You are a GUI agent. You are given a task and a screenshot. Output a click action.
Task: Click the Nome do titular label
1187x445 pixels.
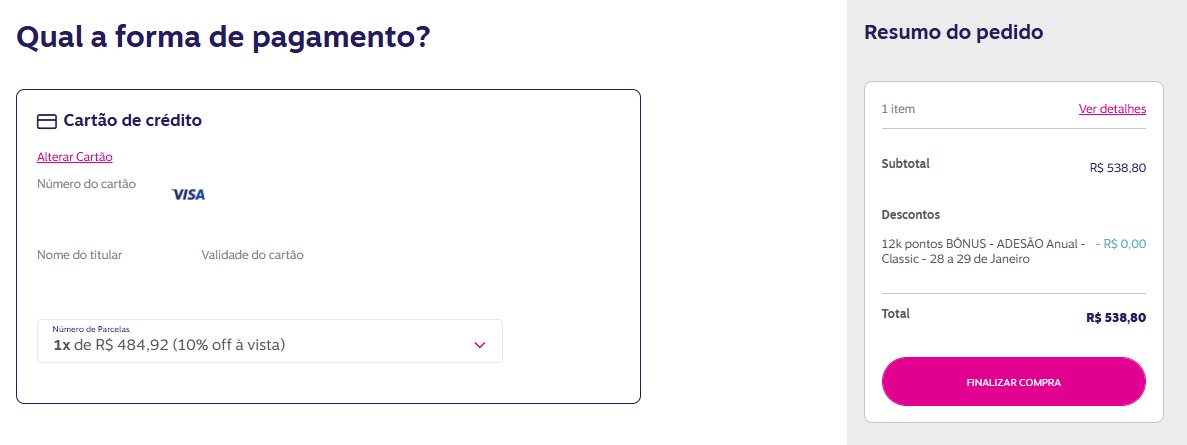(x=79, y=255)
